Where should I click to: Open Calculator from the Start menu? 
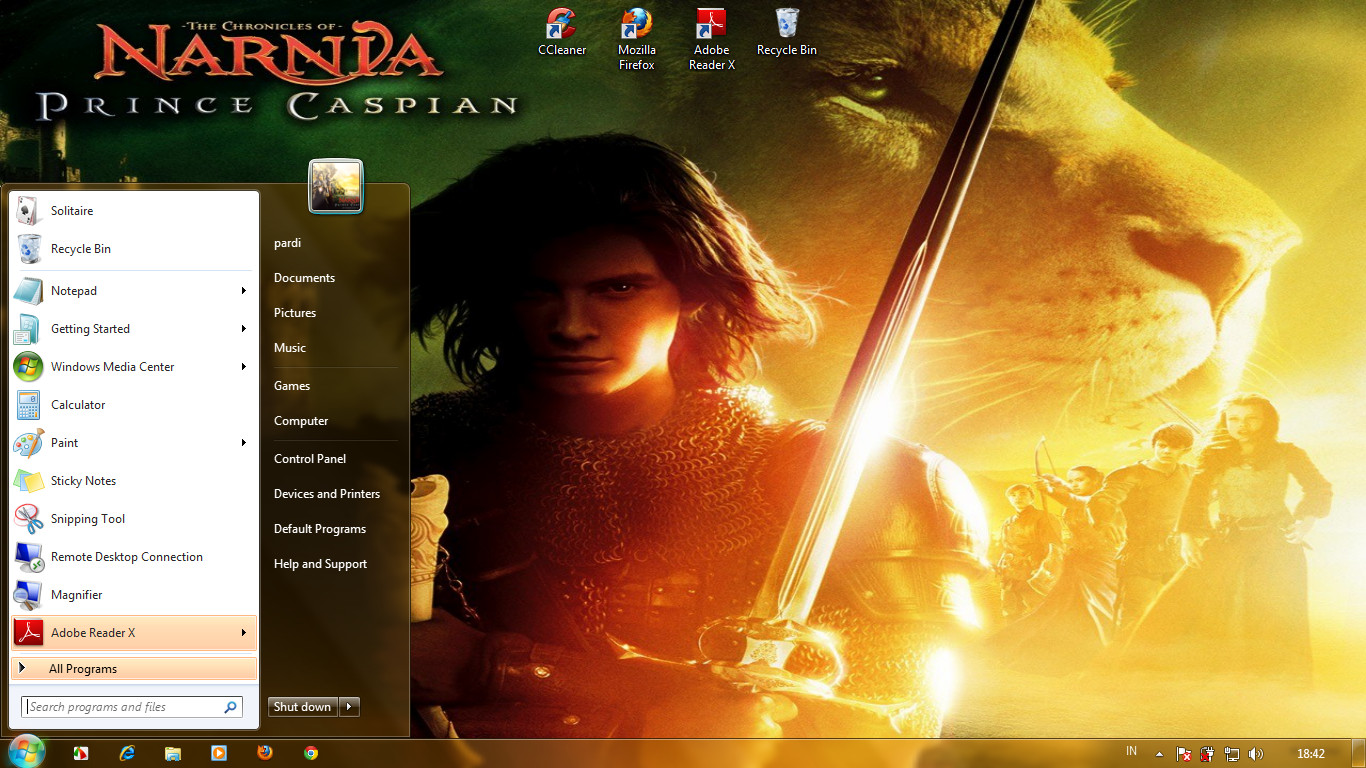pyautogui.click(x=134, y=405)
